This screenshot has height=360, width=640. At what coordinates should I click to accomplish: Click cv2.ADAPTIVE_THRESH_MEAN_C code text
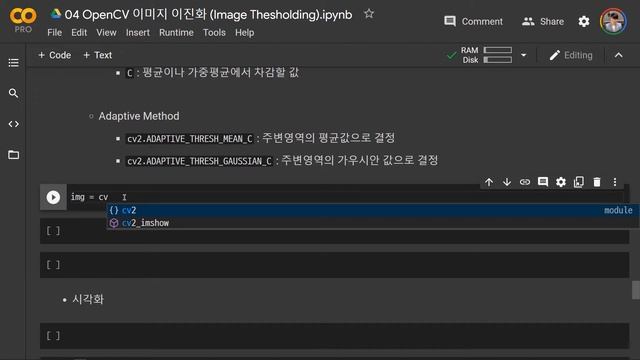[x=190, y=139]
